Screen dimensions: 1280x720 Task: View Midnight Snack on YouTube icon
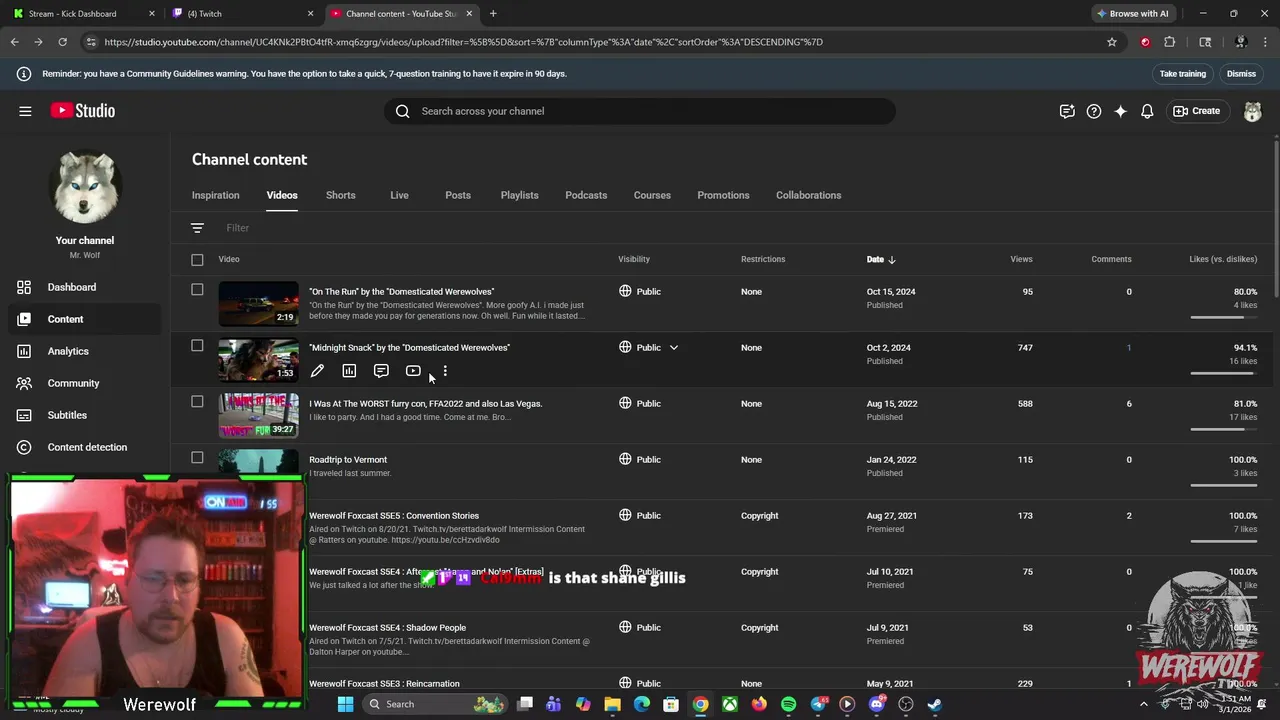(413, 371)
